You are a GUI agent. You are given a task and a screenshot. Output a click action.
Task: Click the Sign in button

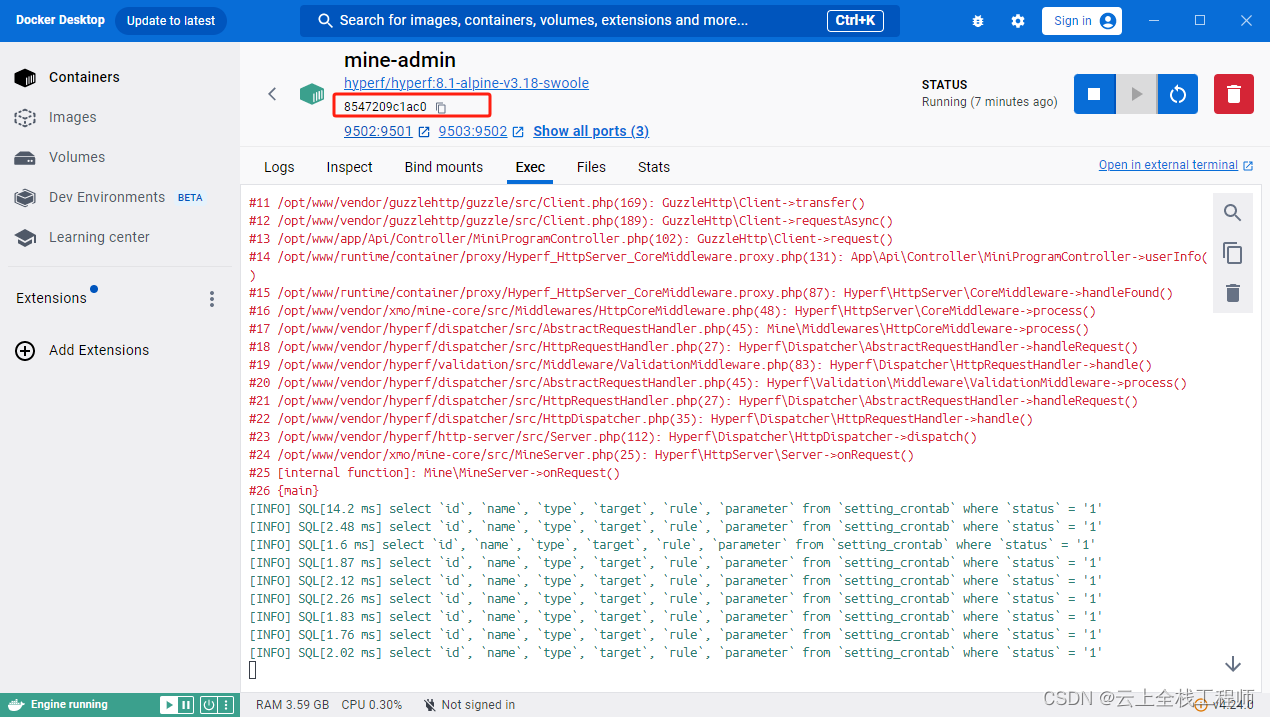click(1082, 21)
